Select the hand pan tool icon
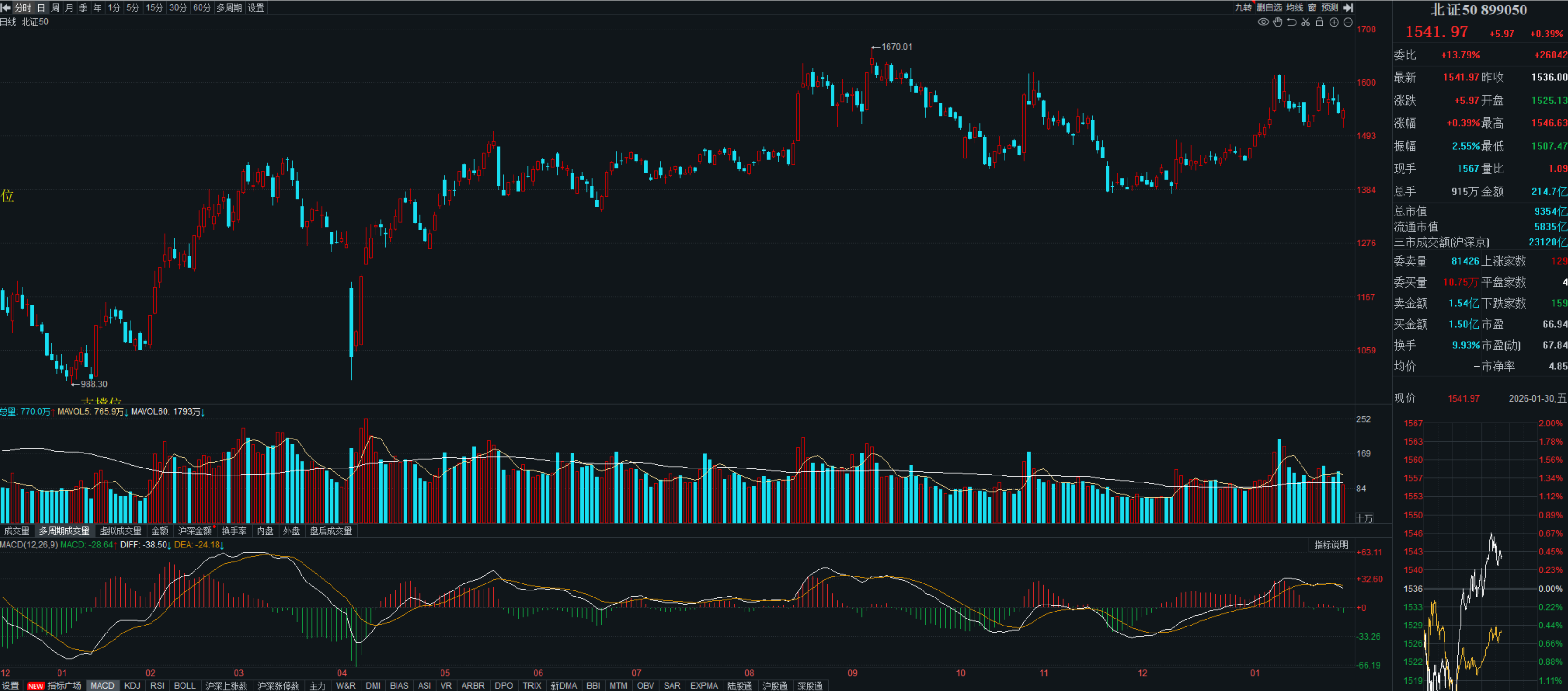1568x691 pixels. tap(1278, 22)
